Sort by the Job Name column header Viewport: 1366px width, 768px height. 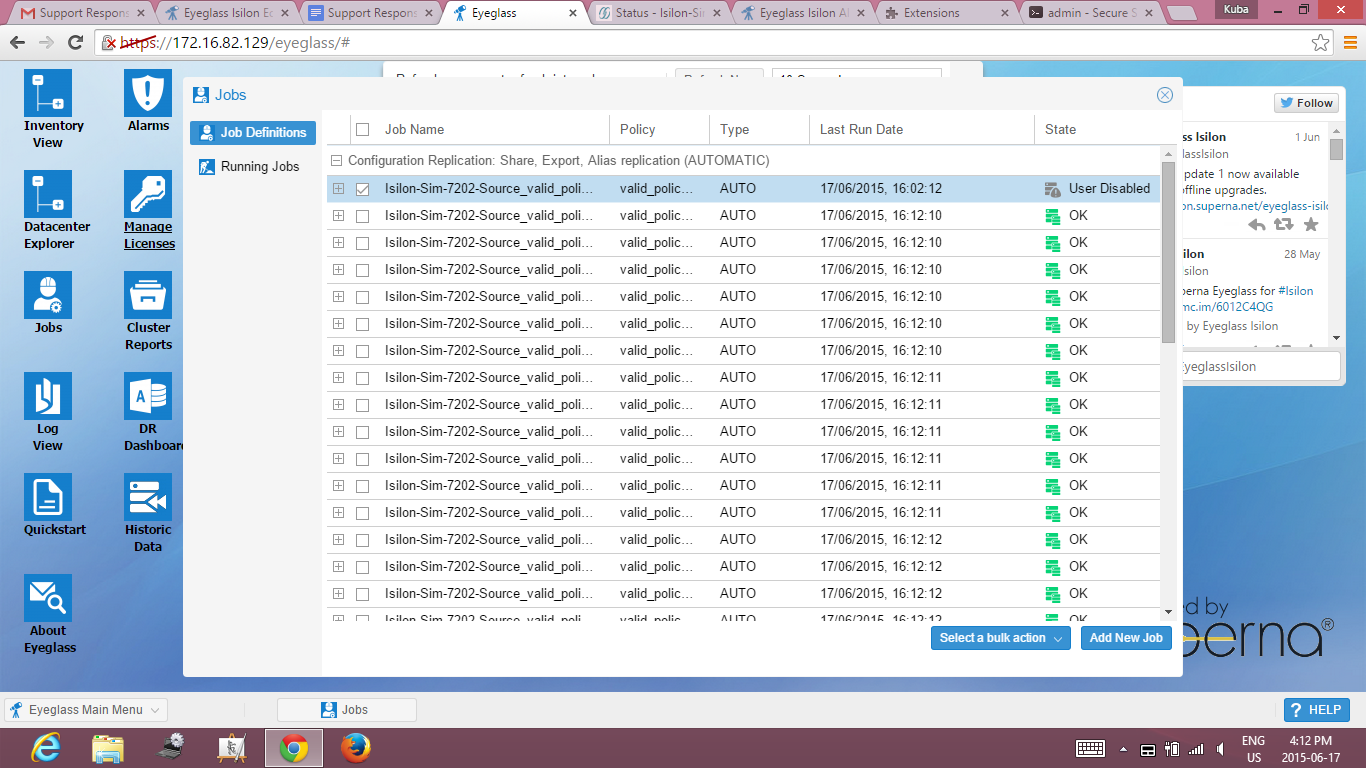(479, 129)
